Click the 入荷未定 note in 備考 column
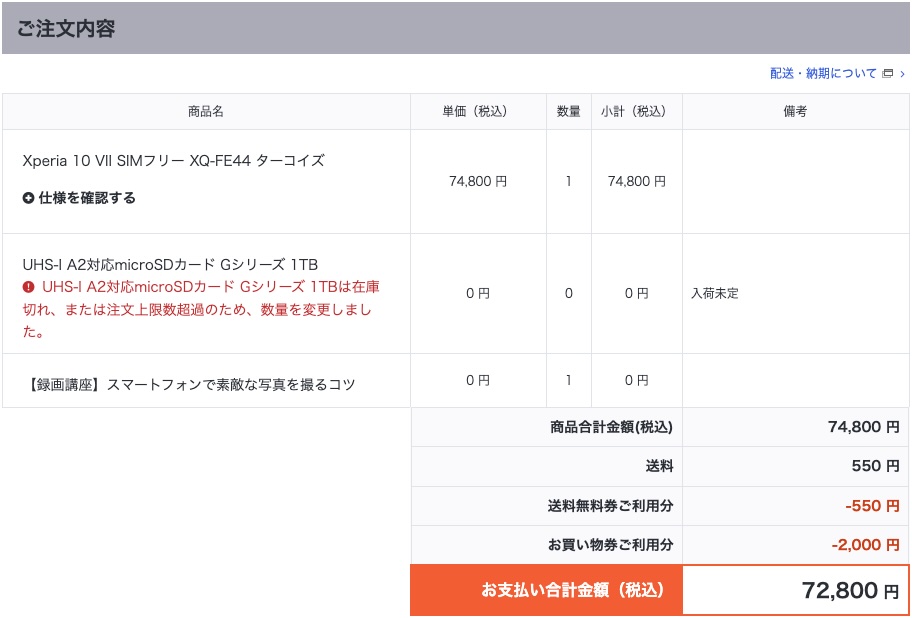 click(715, 294)
